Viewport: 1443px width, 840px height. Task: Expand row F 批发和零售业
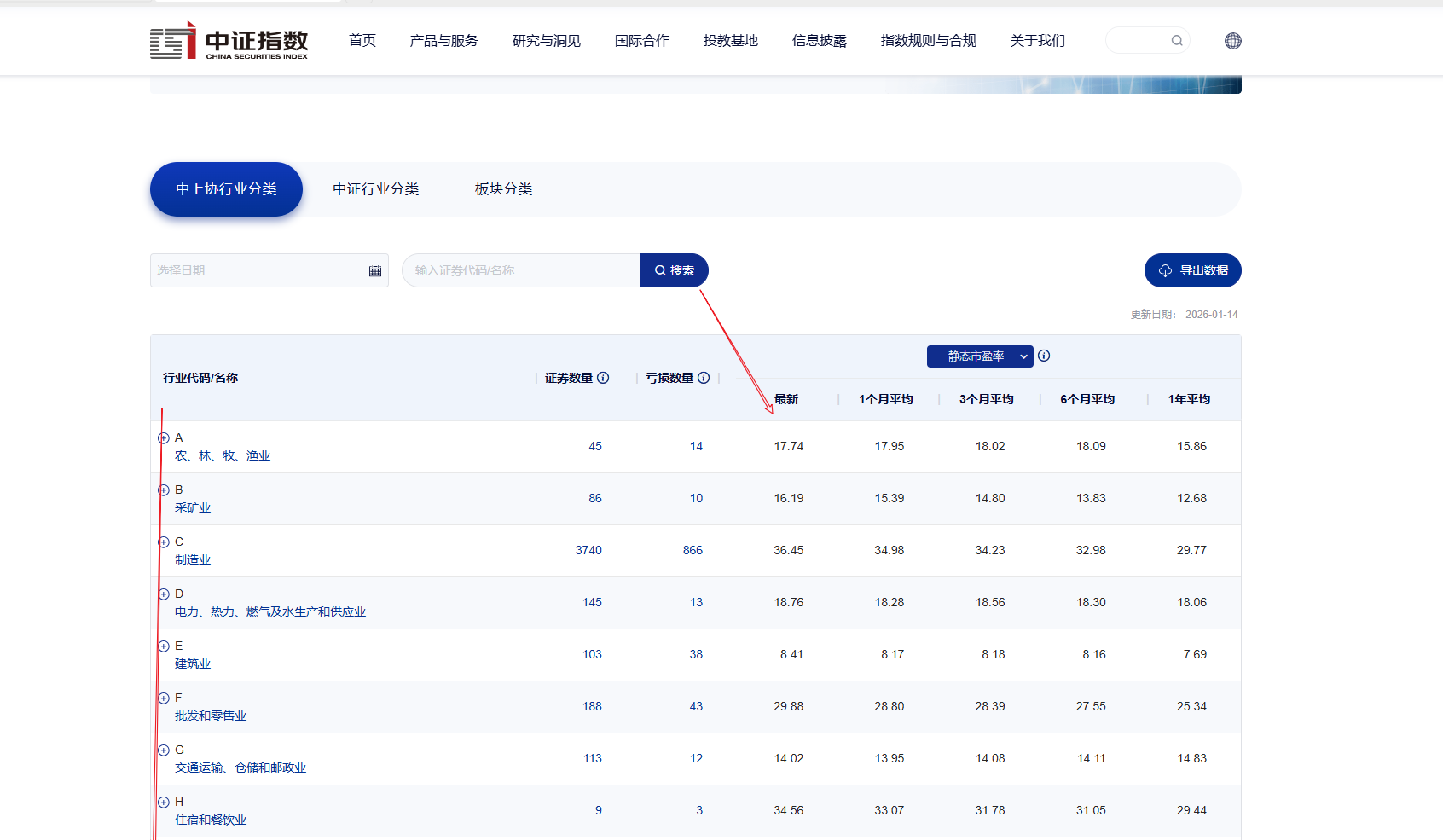164,698
